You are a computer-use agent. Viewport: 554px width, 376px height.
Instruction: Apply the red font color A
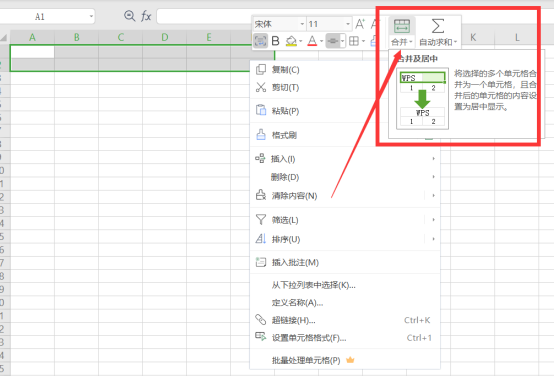point(312,41)
